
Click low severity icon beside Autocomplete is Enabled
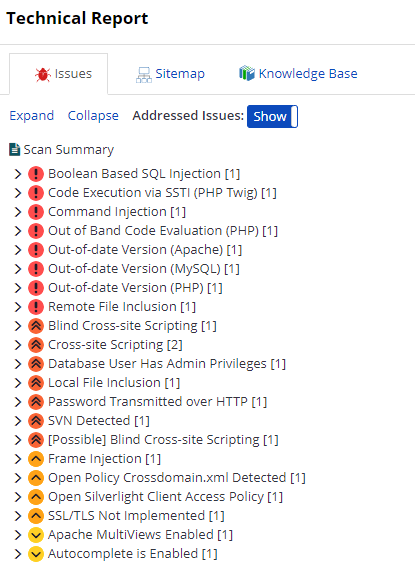click(x=36, y=554)
